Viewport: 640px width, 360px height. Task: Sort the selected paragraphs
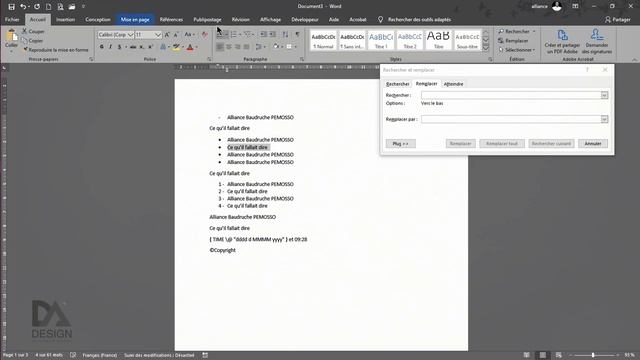285,34
